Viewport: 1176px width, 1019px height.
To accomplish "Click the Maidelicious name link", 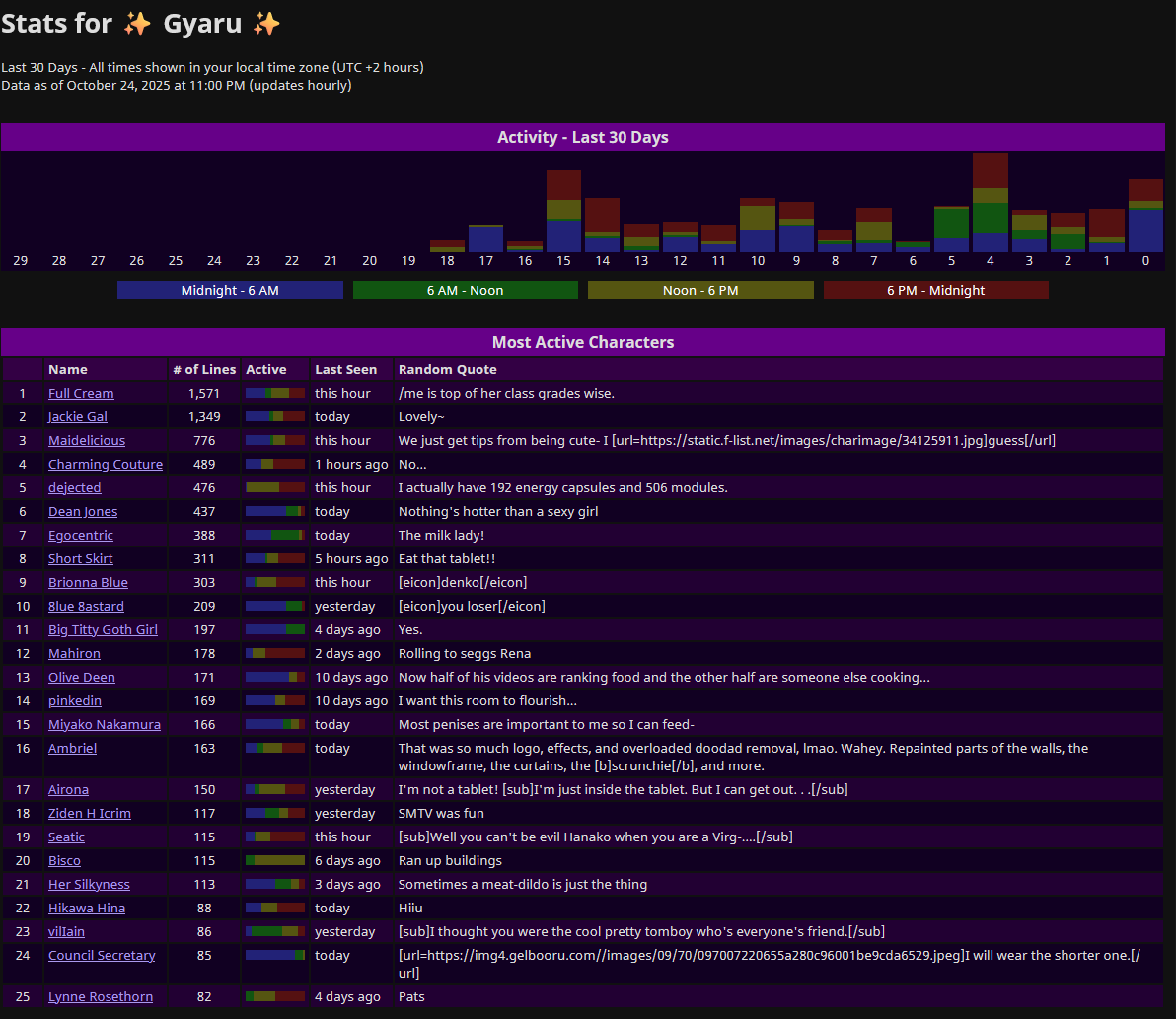I will 86,440.
